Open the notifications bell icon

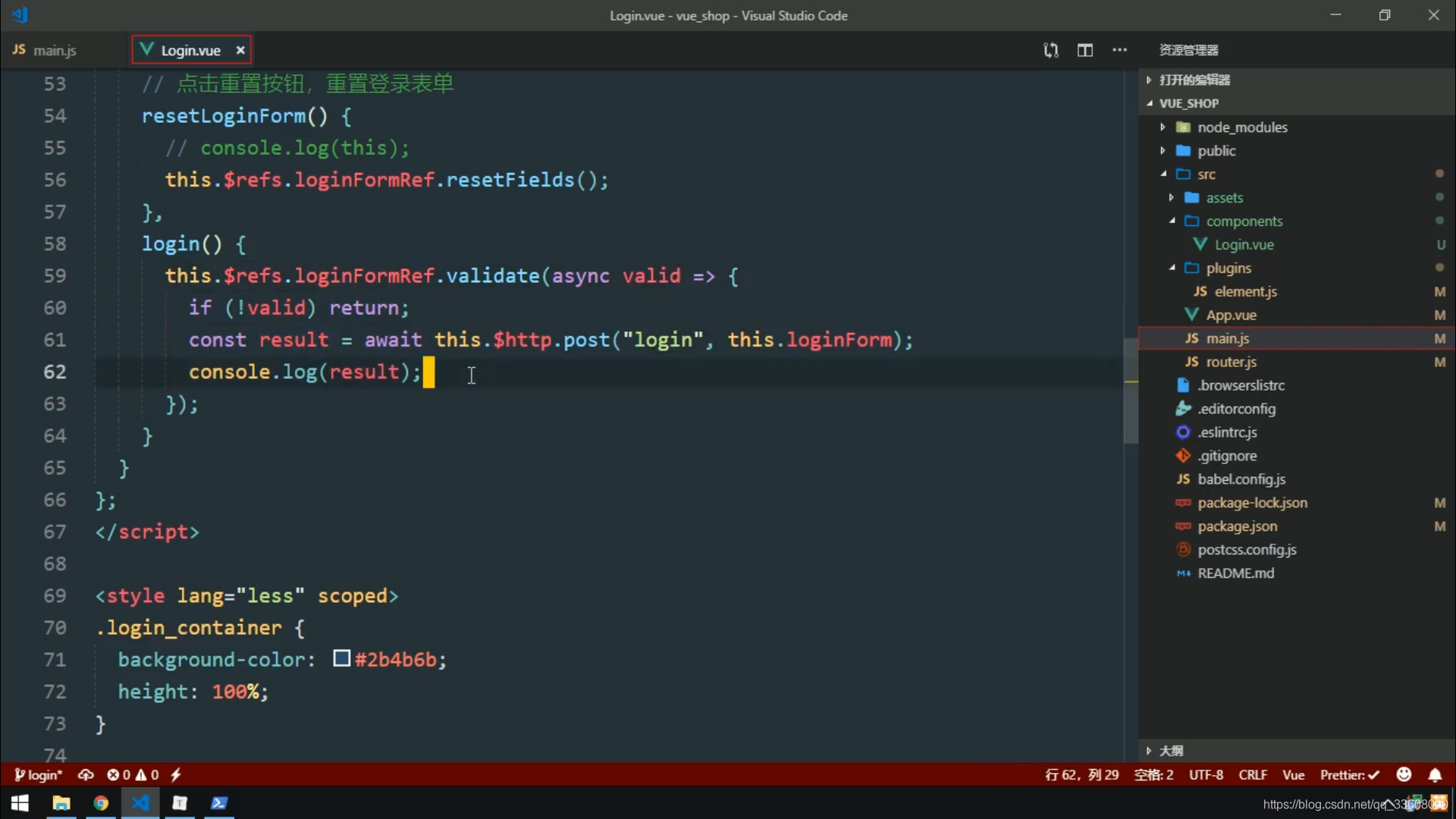pyautogui.click(x=1435, y=775)
